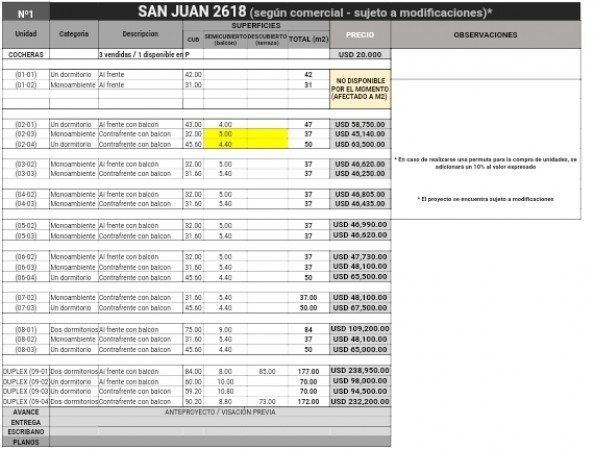Select the 'DESCUBIERTO (terraza)' sub-header
Image resolution: width=594 pixels, height=450 pixels.
pos(267,39)
